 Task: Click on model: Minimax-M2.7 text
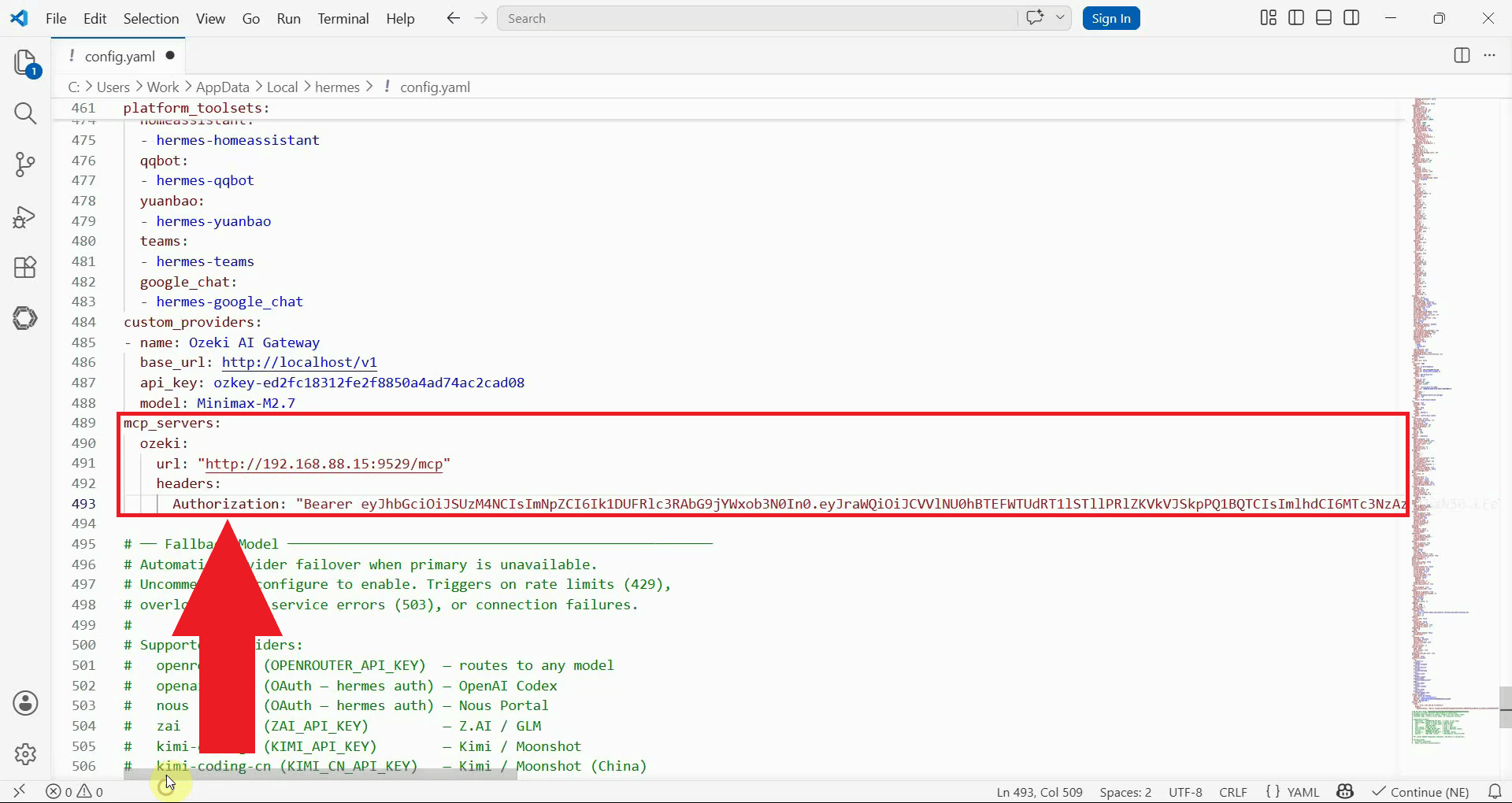tap(217, 403)
